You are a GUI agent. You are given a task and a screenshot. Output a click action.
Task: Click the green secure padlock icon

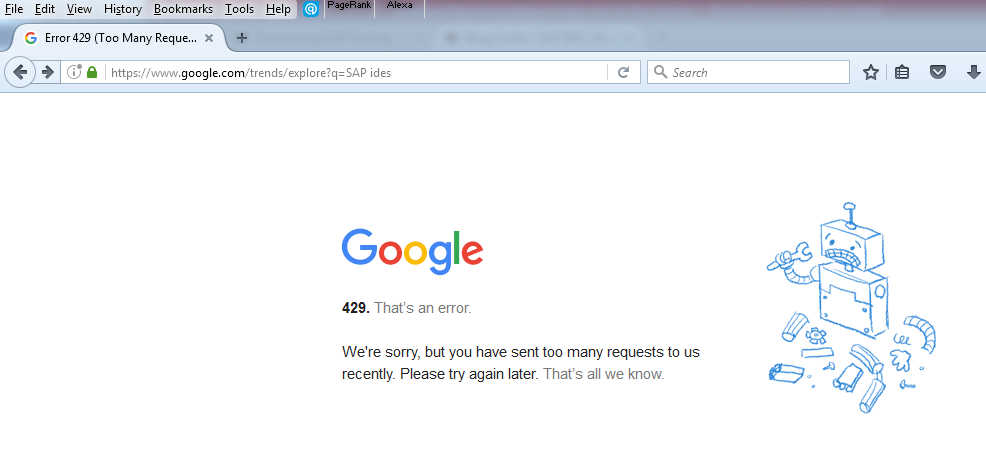click(x=92, y=72)
